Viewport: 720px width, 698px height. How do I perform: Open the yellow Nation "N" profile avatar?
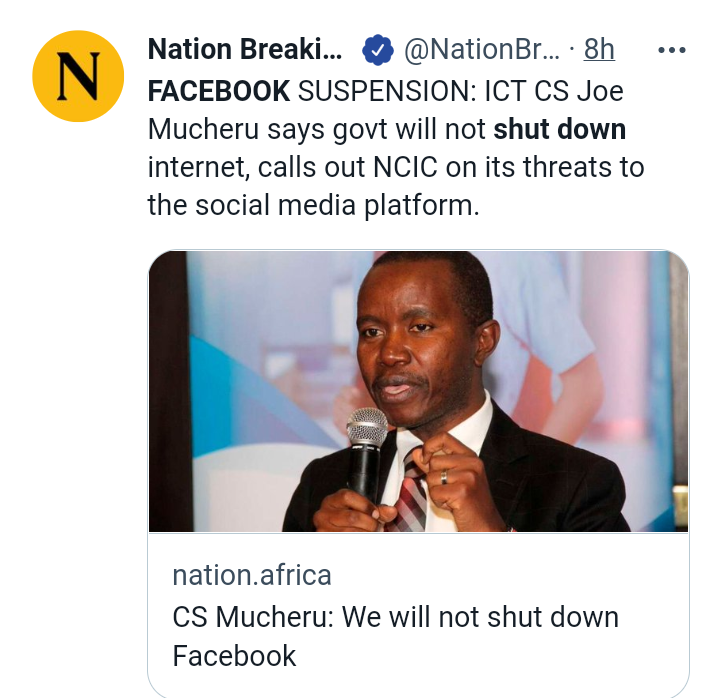78,76
